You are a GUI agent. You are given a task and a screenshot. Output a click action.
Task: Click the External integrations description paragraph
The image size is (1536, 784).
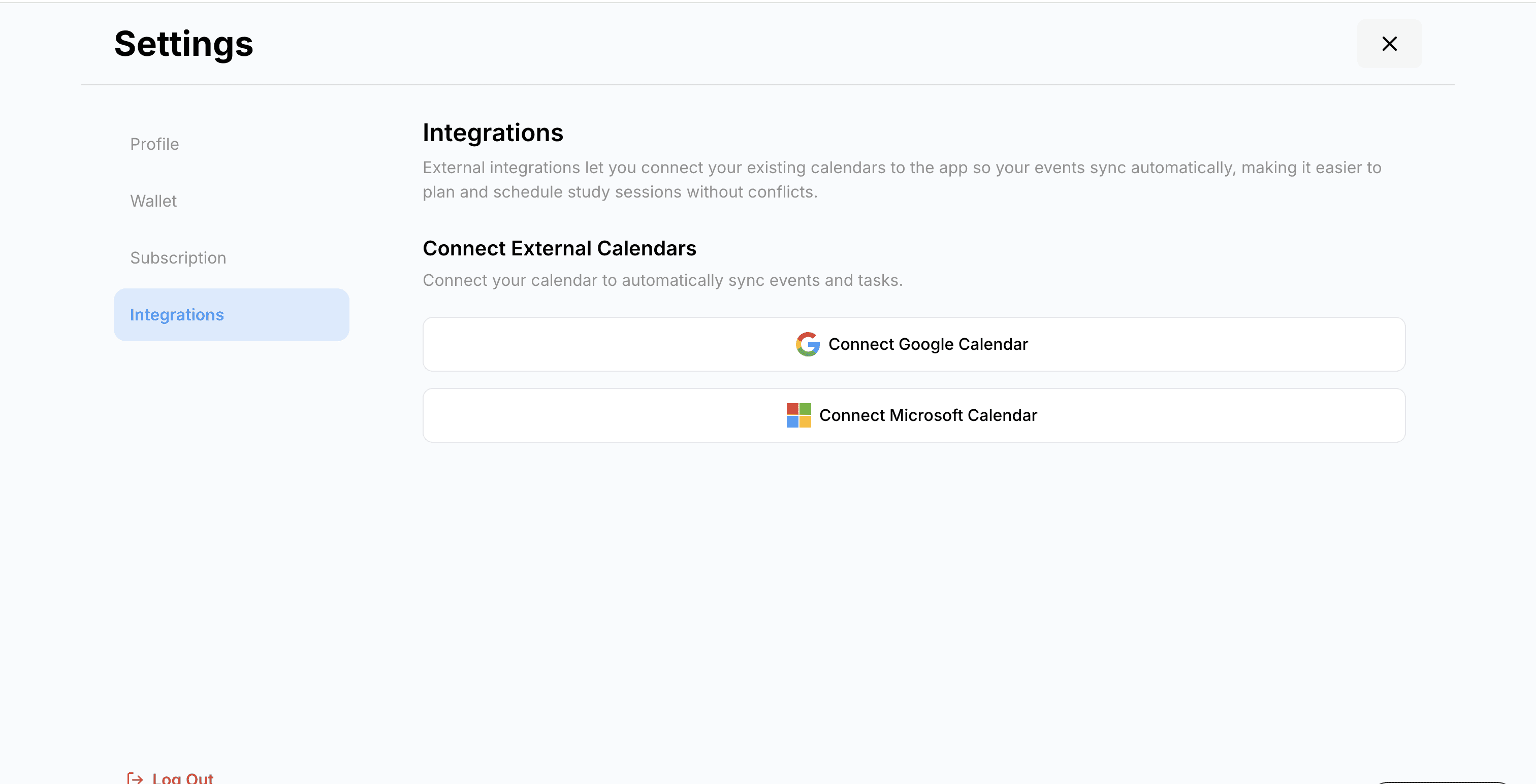(902, 179)
